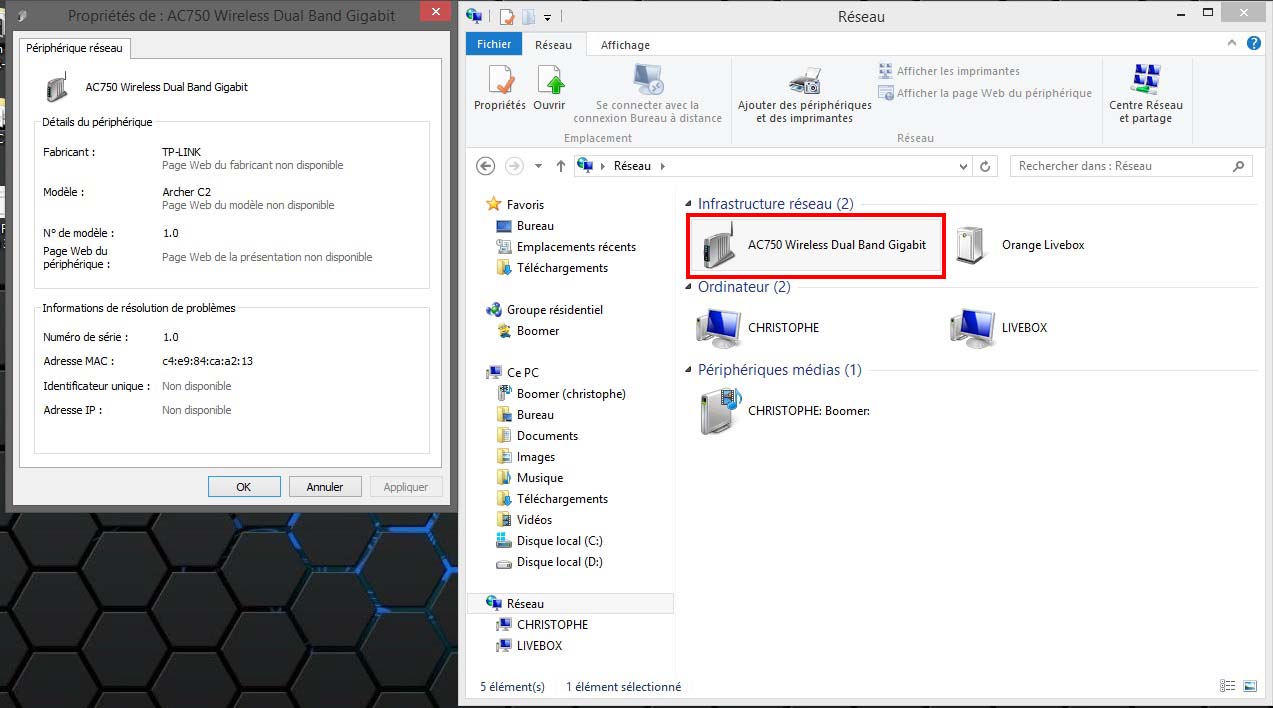Open Disque local (D:)
1273x708 pixels.
pos(550,562)
